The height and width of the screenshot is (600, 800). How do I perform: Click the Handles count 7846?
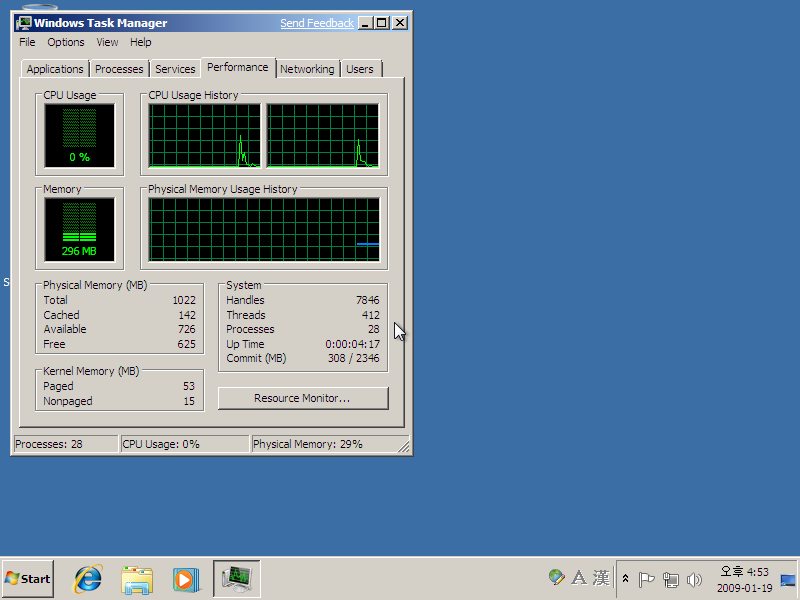click(x=367, y=301)
